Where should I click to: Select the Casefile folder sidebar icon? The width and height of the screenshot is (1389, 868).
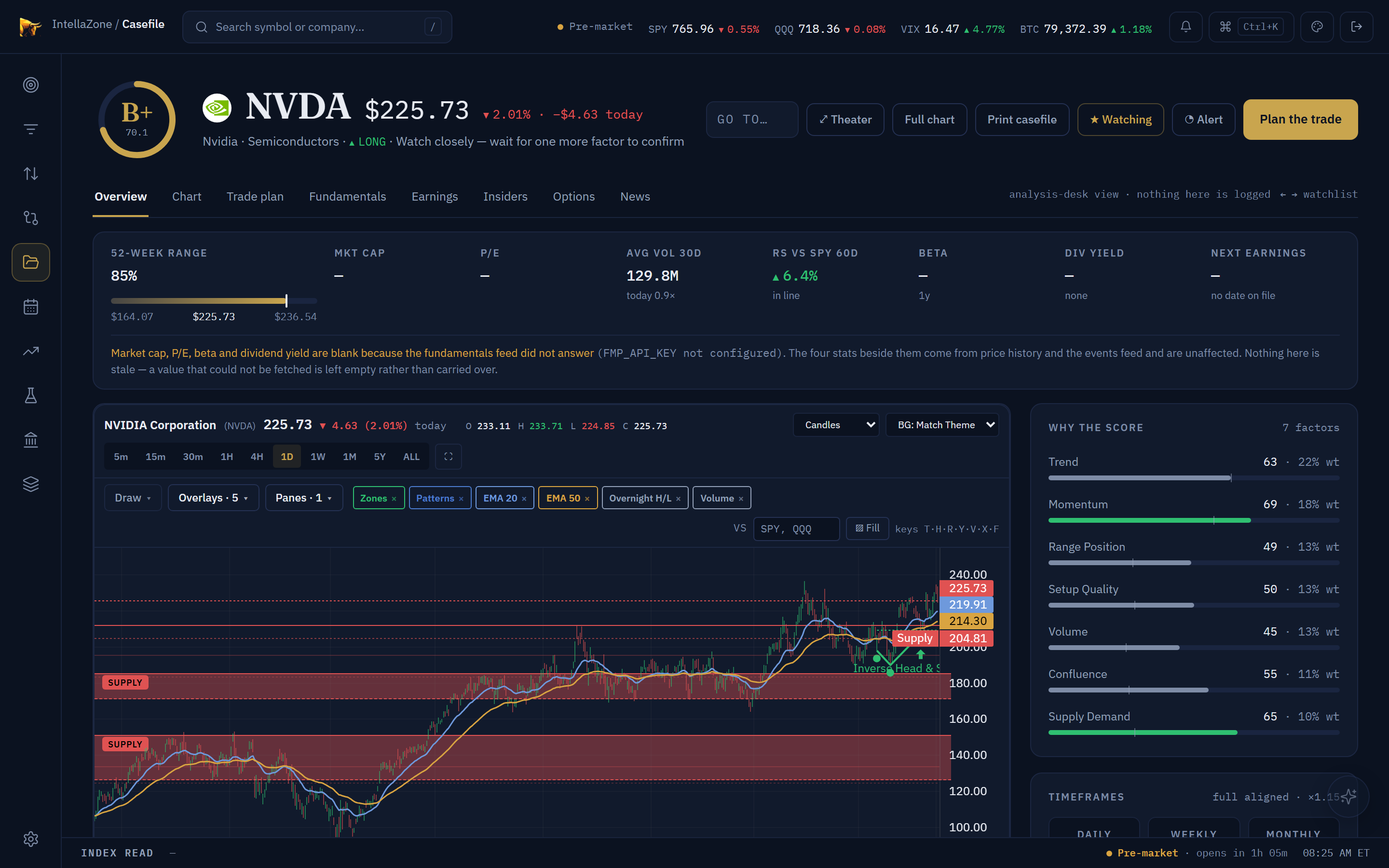click(x=30, y=262)
